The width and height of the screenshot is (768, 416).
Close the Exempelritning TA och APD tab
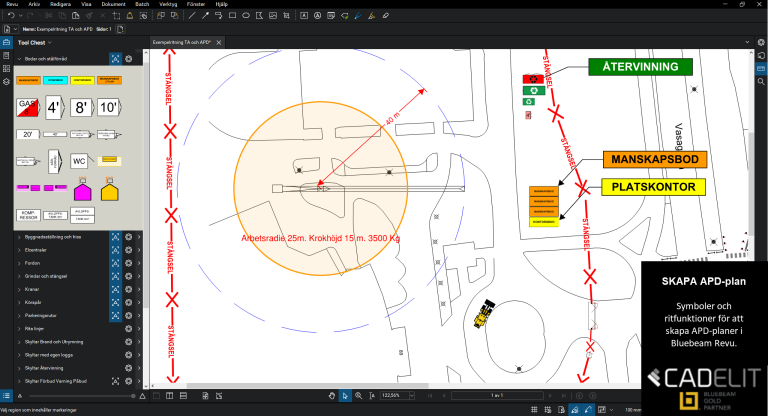tap(218, 43)
